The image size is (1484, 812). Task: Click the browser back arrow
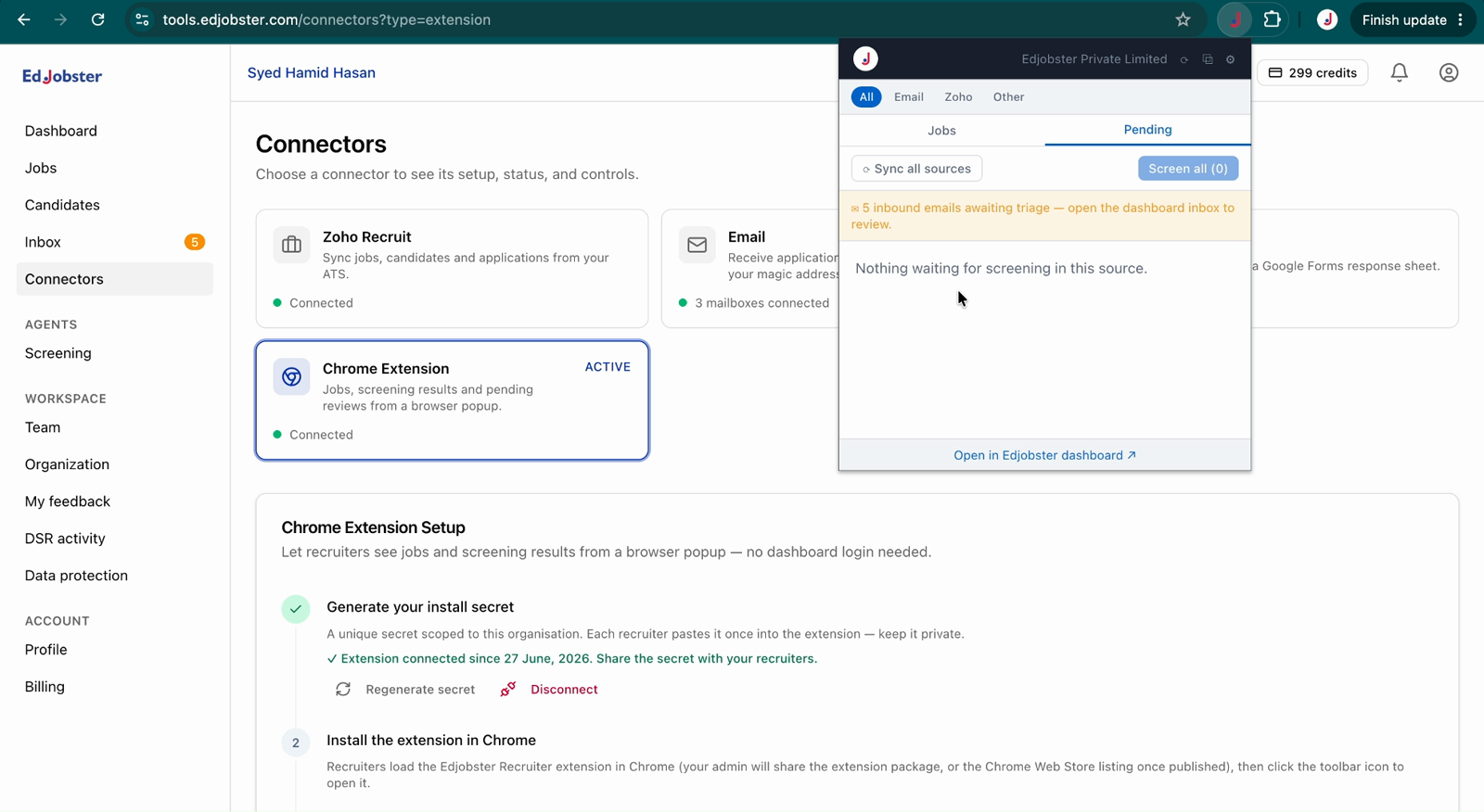click(24, 19)
